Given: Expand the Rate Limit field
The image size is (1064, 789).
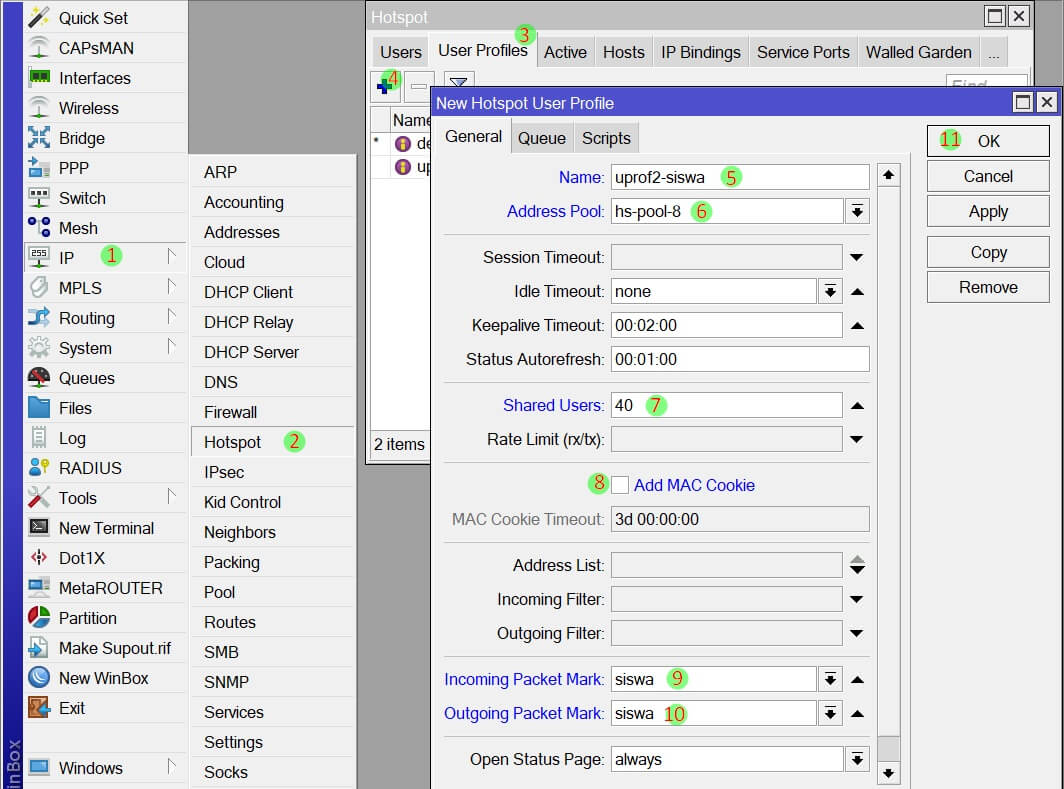Looking at the screenshot, I should point(857,439).
